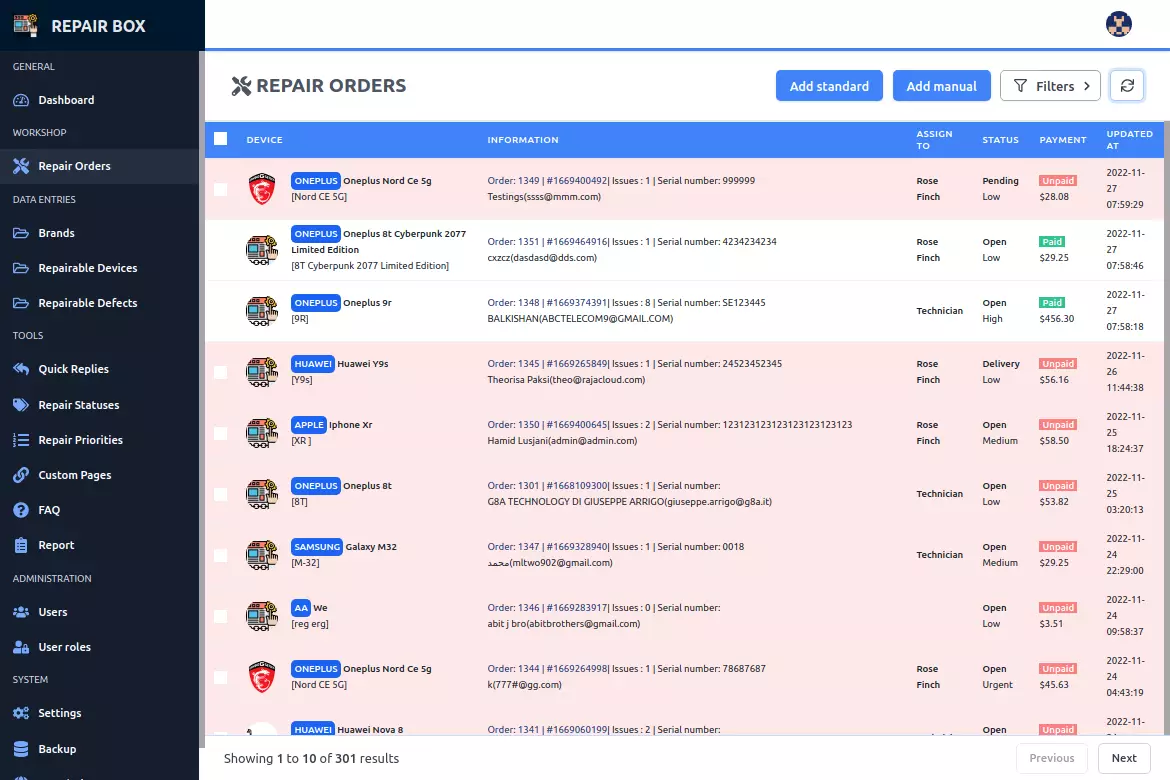Click the device thumbnail for Iphone Xr order
The width and height of the screenshot is (1170, 780).
click(x=262, y=433)
